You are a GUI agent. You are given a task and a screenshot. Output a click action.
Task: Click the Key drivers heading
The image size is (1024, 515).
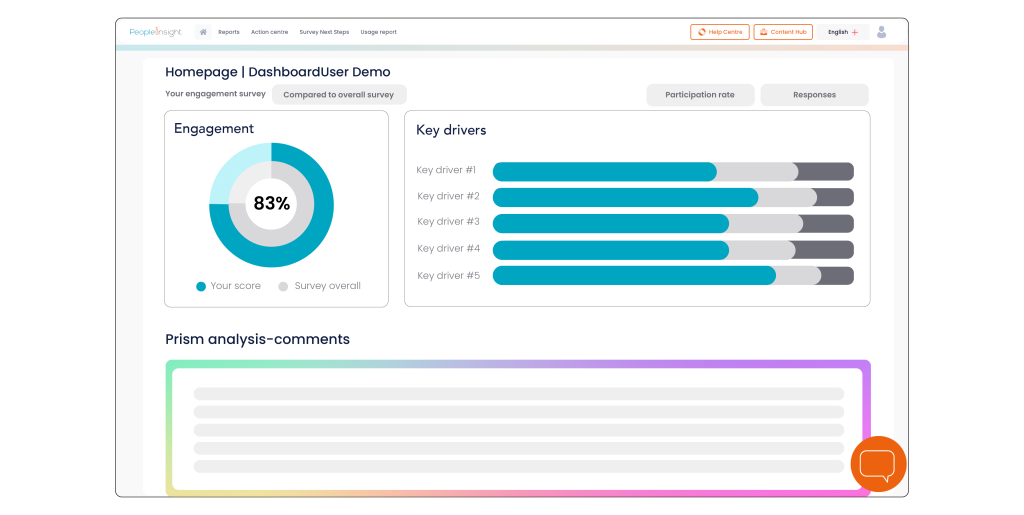(451, 130)
